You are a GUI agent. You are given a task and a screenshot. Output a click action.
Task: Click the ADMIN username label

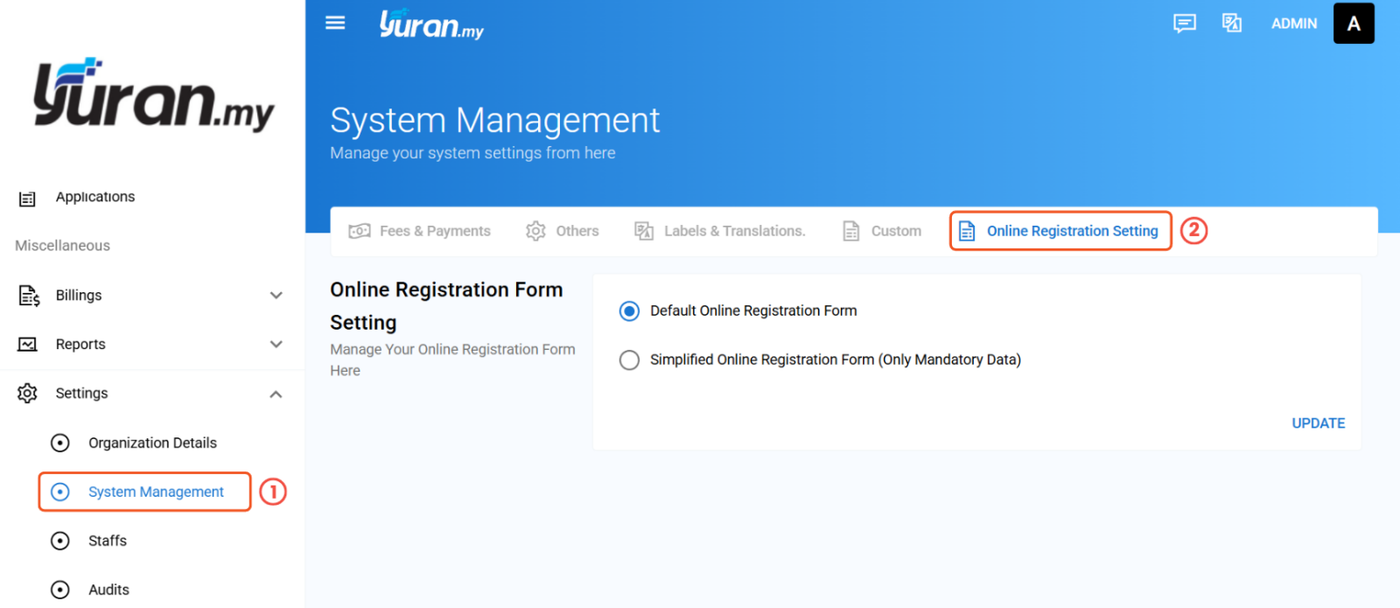click(1294, 24)
